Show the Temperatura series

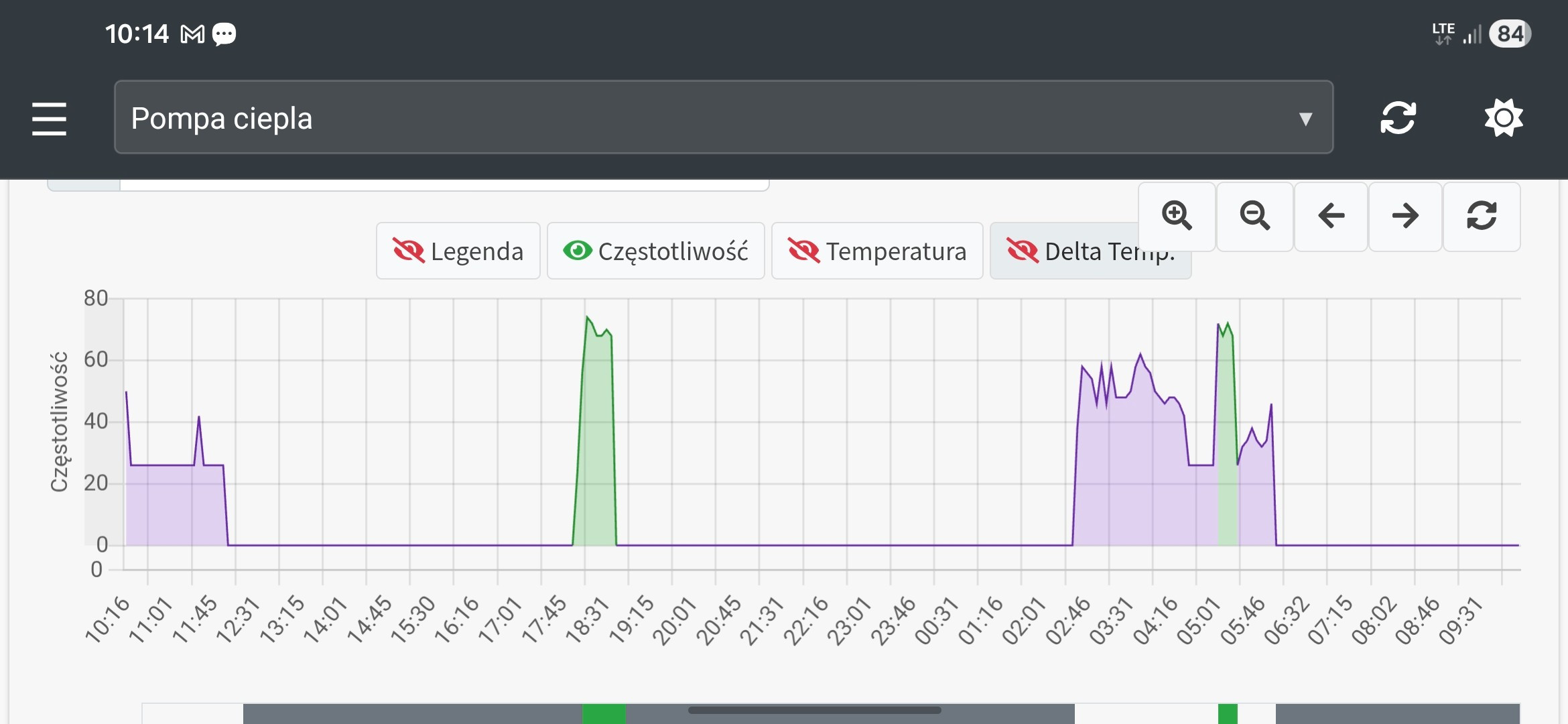(877, 251)
